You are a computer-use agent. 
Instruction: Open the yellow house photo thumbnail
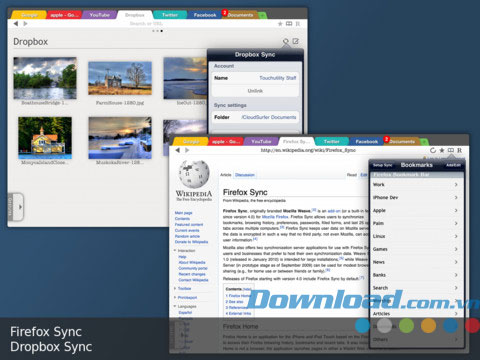45,138
